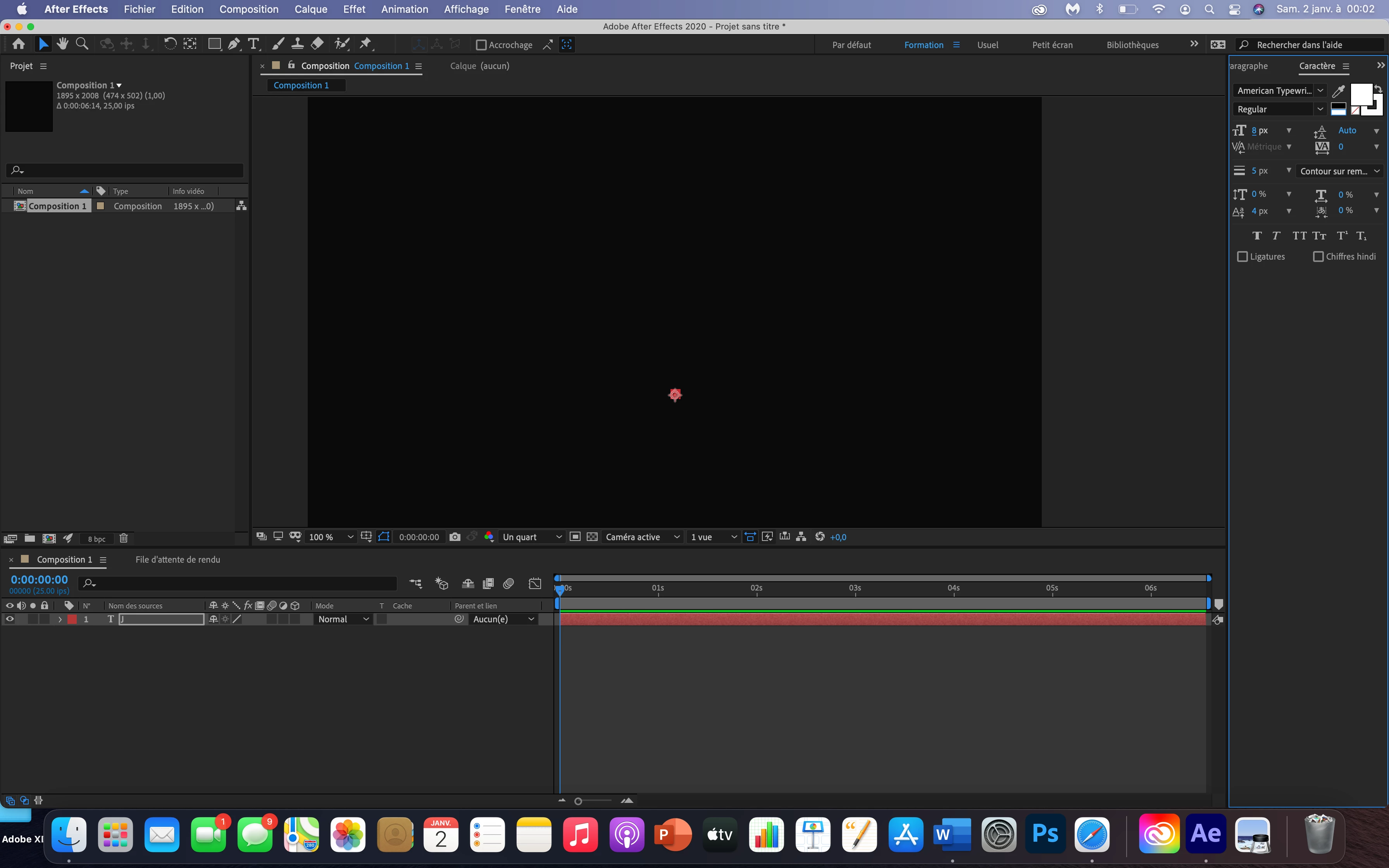Expand layer 1 properties arrow
The width and height of the screenshot is (1389, 868).
[x=60, y=620]
